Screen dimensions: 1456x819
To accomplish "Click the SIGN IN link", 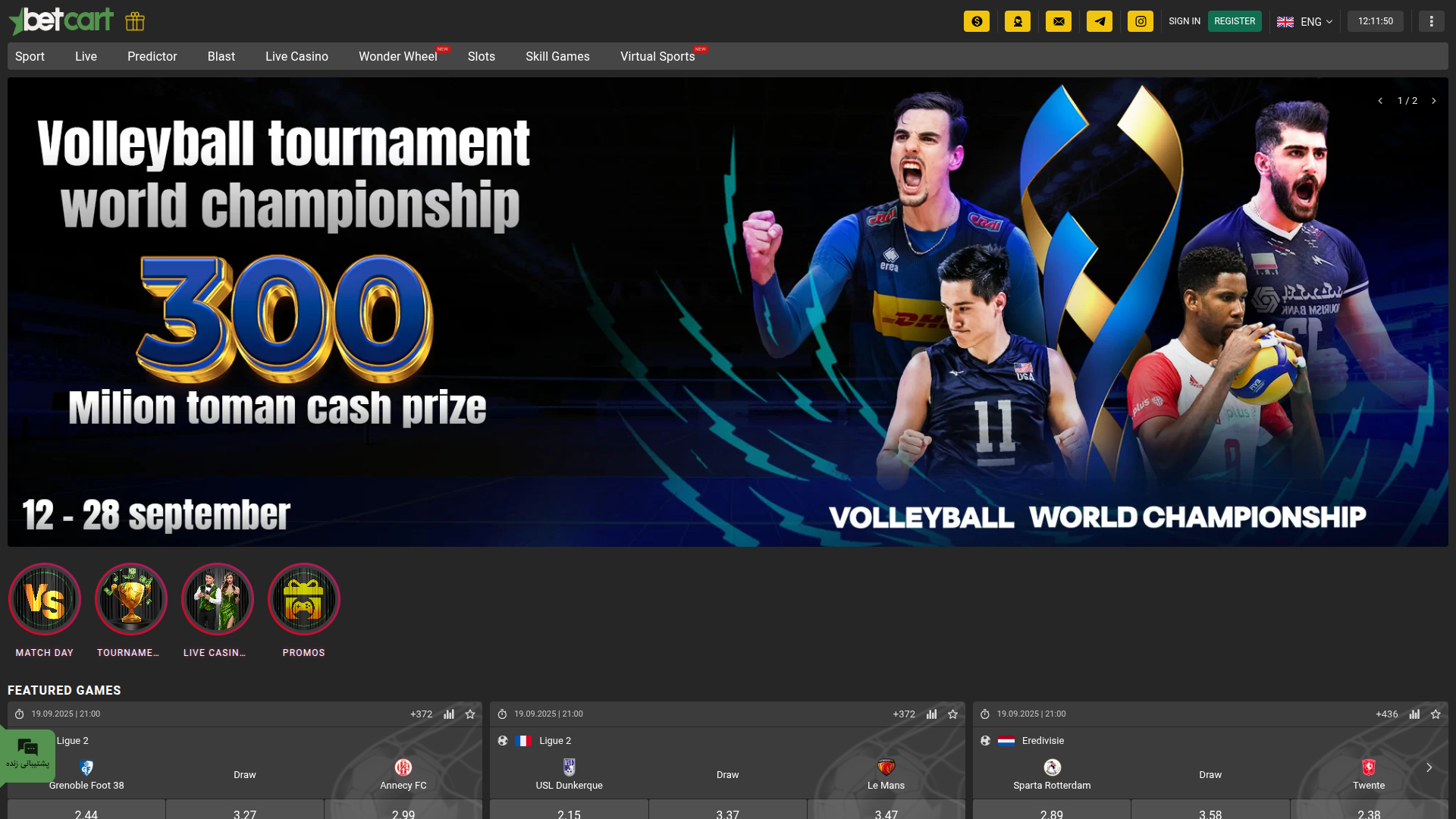I will (x=1185, y=21).
